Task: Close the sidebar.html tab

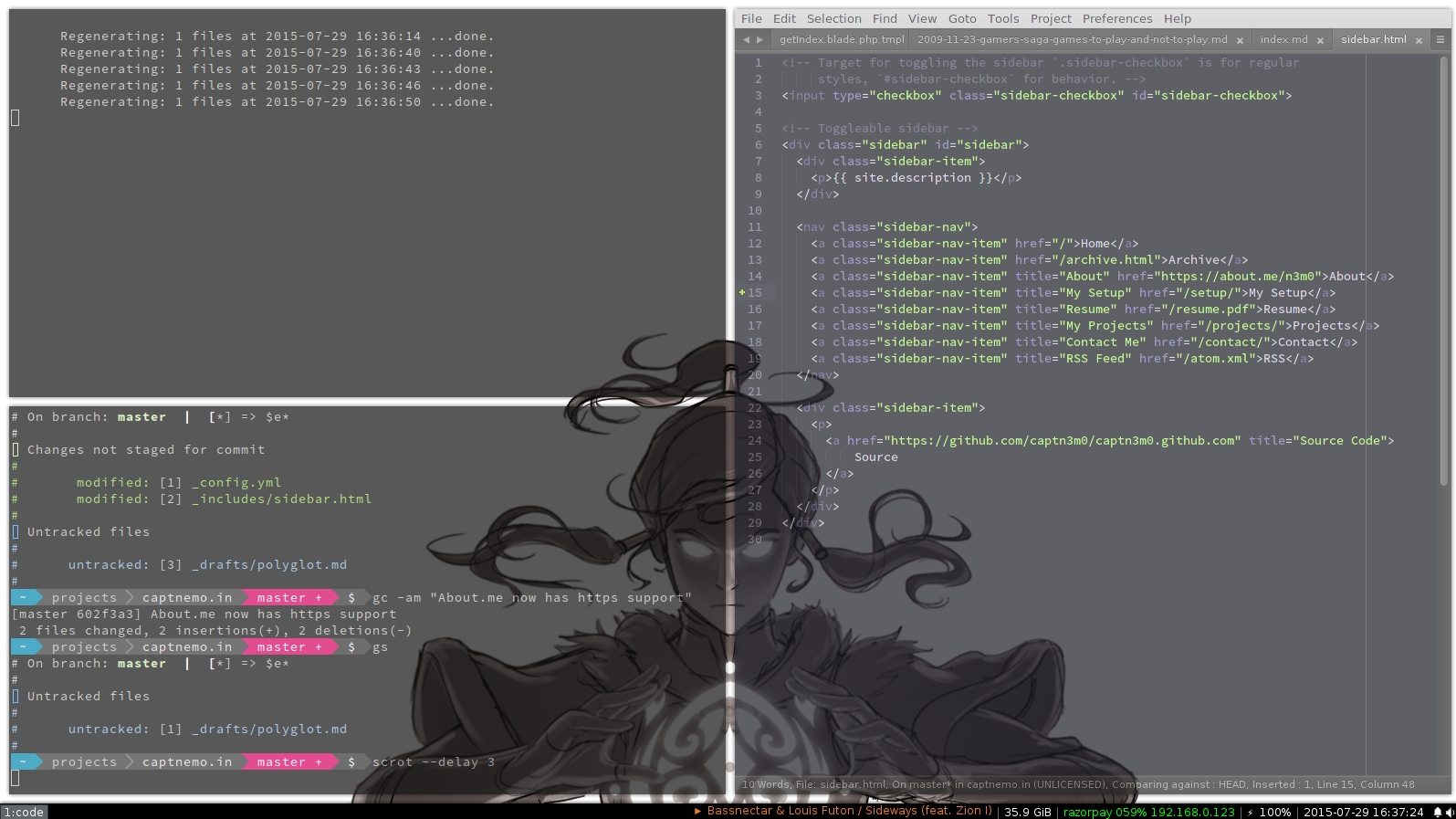Action: [1419, 40]
